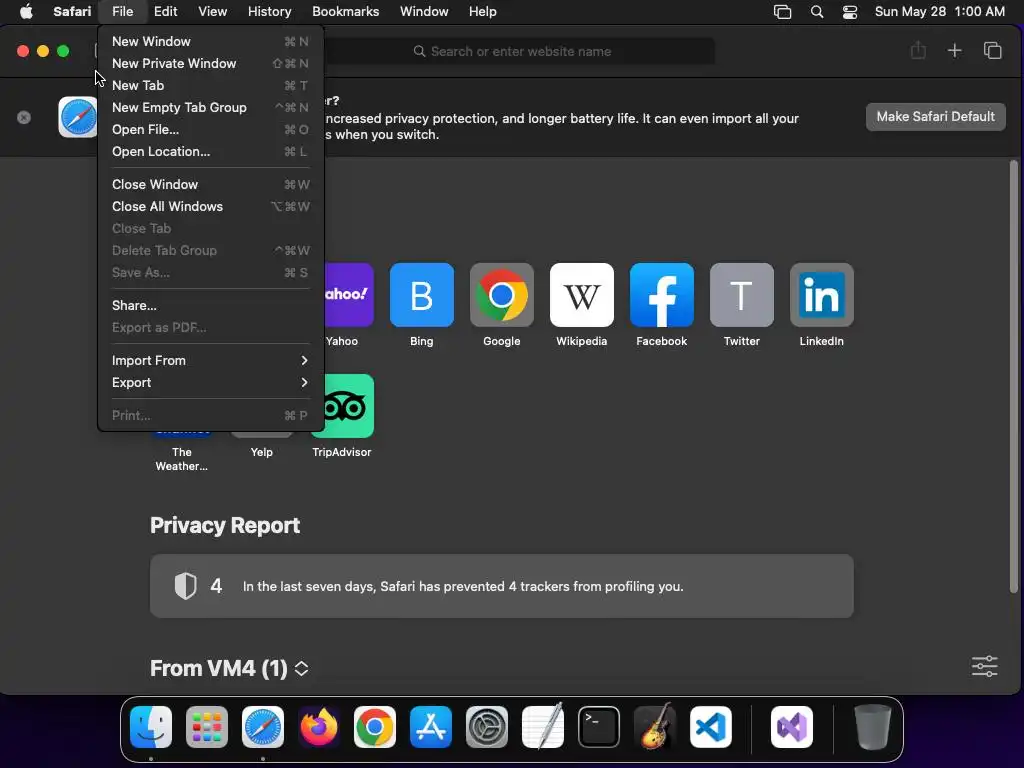Click the Privacy Report shield icon
Screen dimensions: 1024x768
[185, 586]
